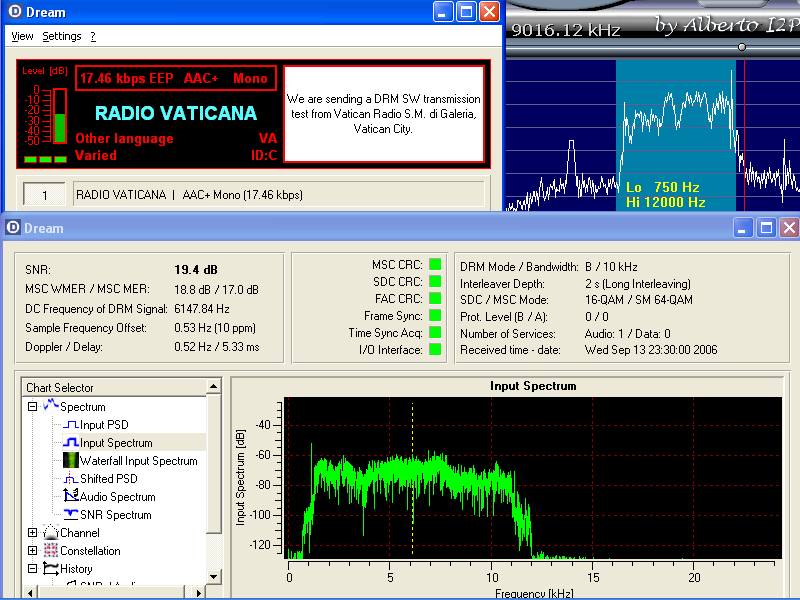
Task: Click the Input Spectrum chart icon
Action: coord(70,442)
